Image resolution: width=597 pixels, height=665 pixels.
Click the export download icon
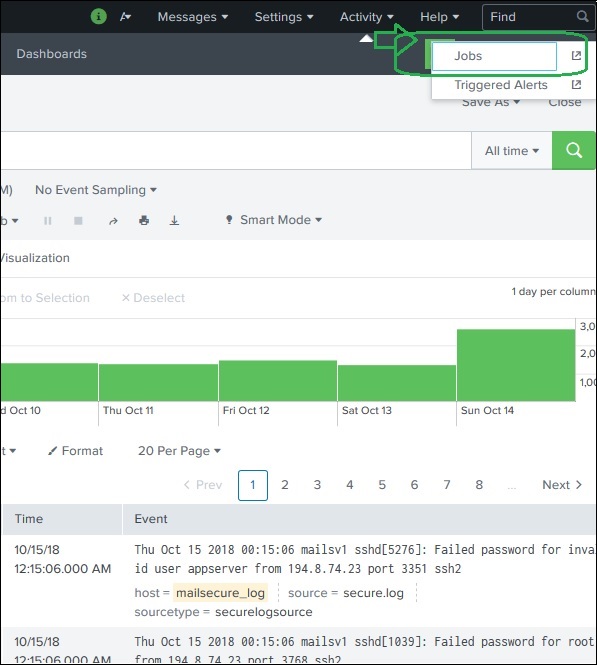pyautogui.click(x=174, y=221)
